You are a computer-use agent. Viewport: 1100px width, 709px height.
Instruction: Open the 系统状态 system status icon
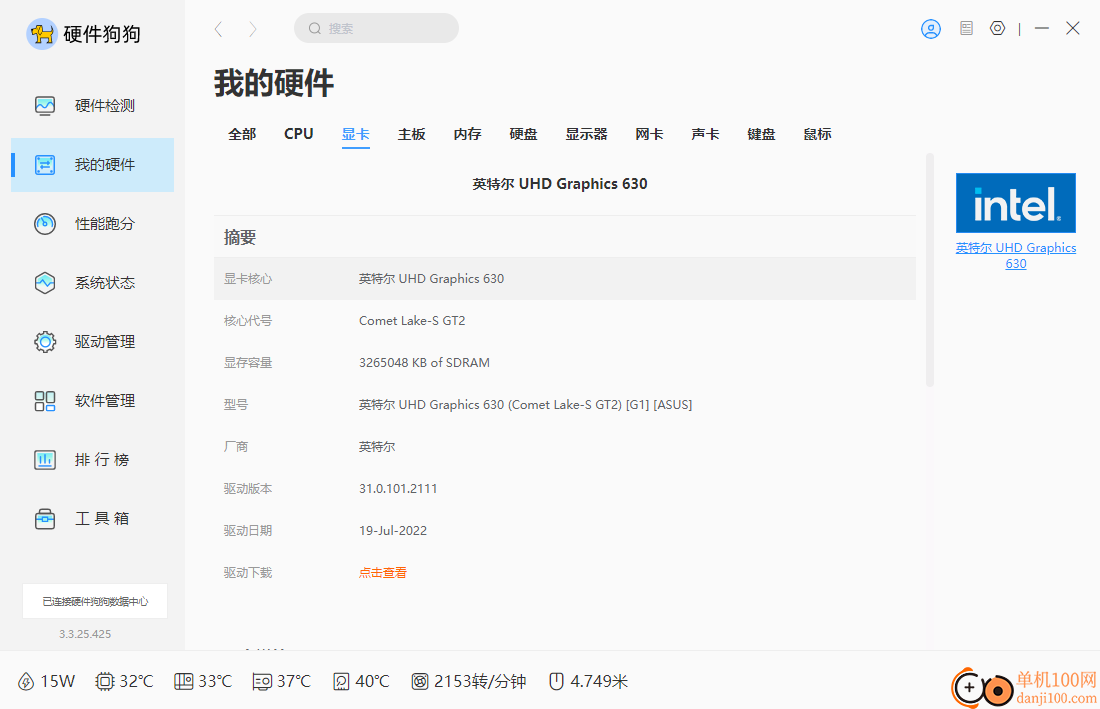pyautogui.click(x=45, y=283)
